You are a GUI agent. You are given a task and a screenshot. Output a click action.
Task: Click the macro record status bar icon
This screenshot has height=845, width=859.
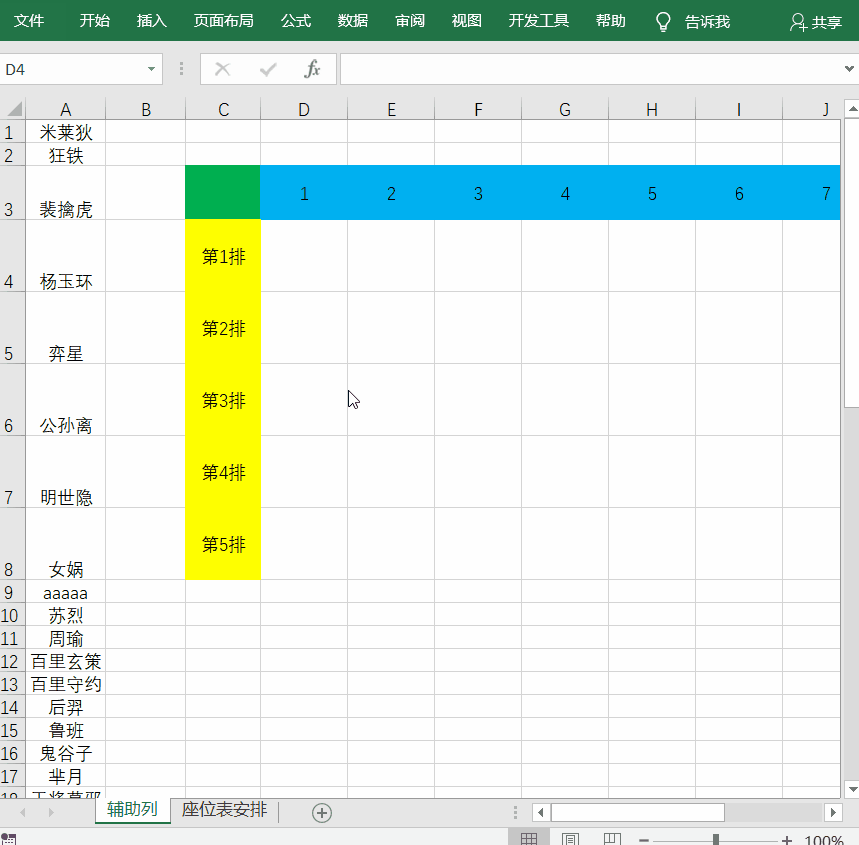click(x=9, y=839)
